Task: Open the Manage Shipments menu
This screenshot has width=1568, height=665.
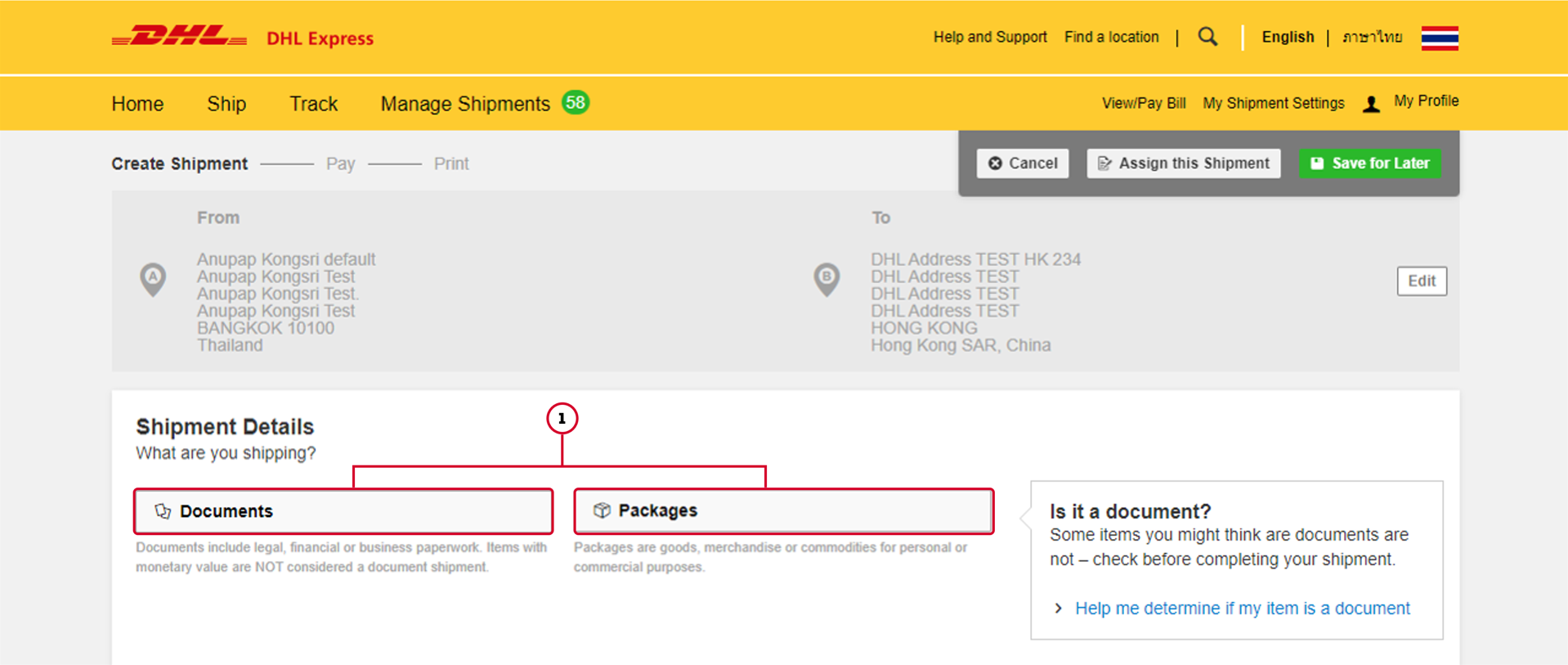Action: [x=464, y=104]
